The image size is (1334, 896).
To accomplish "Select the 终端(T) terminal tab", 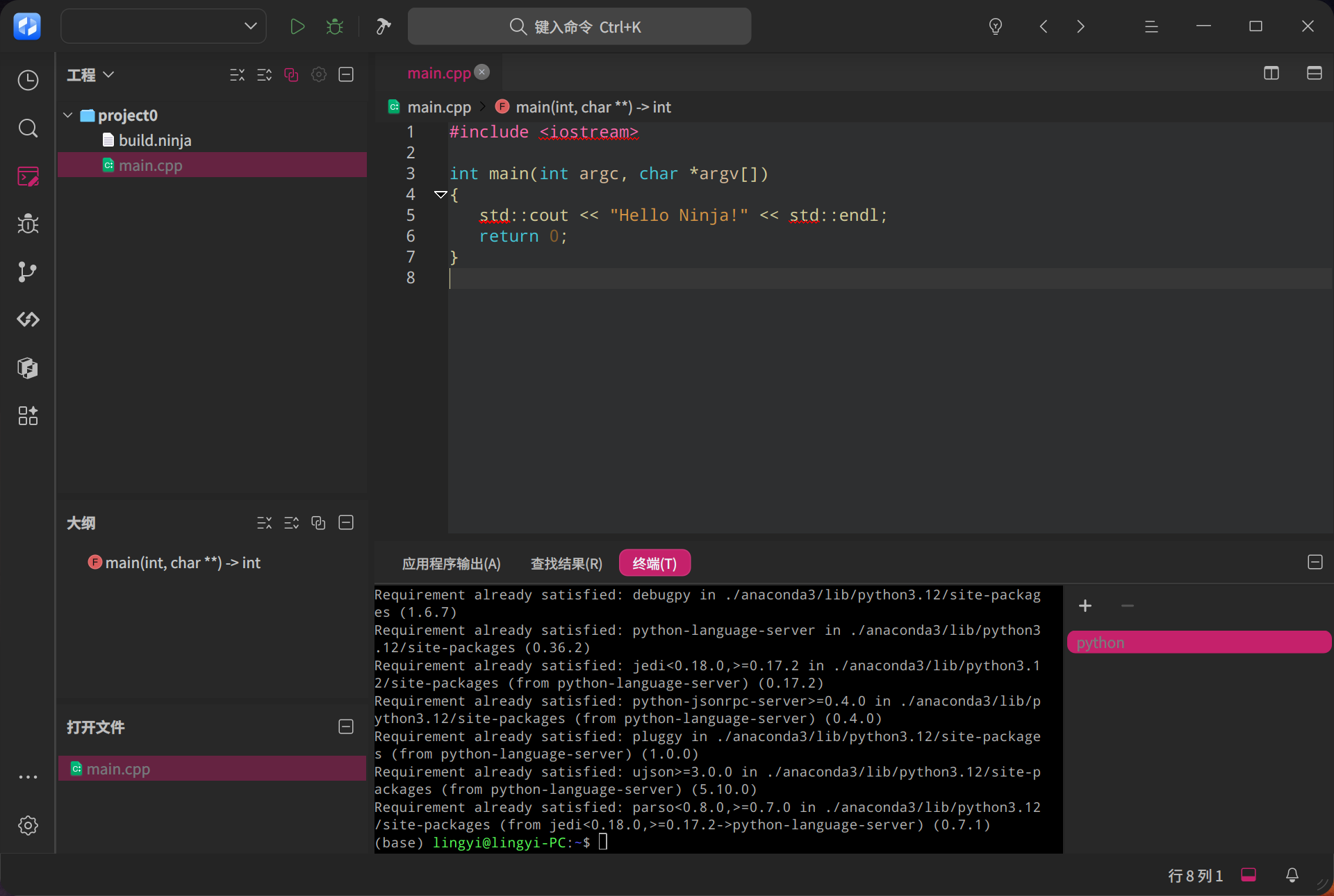I will click(654, 563).
